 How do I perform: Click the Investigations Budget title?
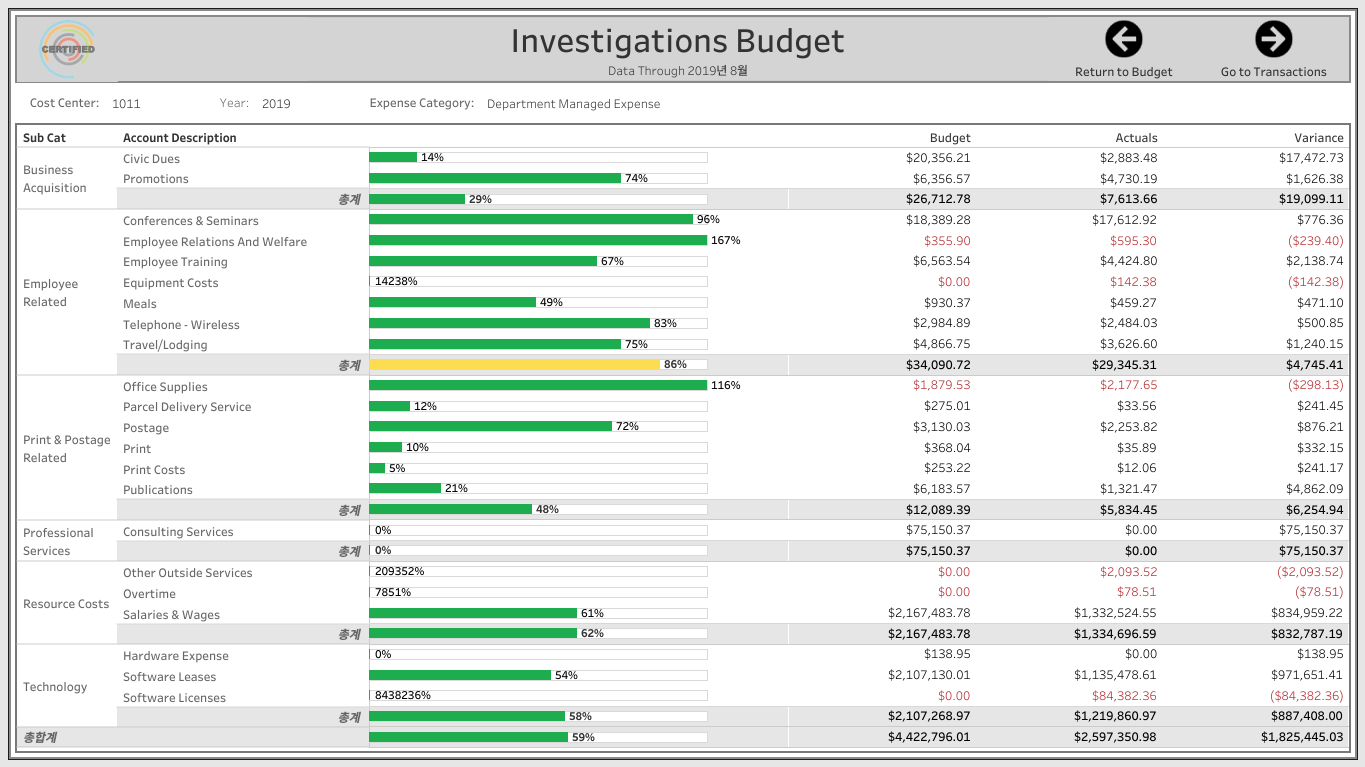pos(677,41)
